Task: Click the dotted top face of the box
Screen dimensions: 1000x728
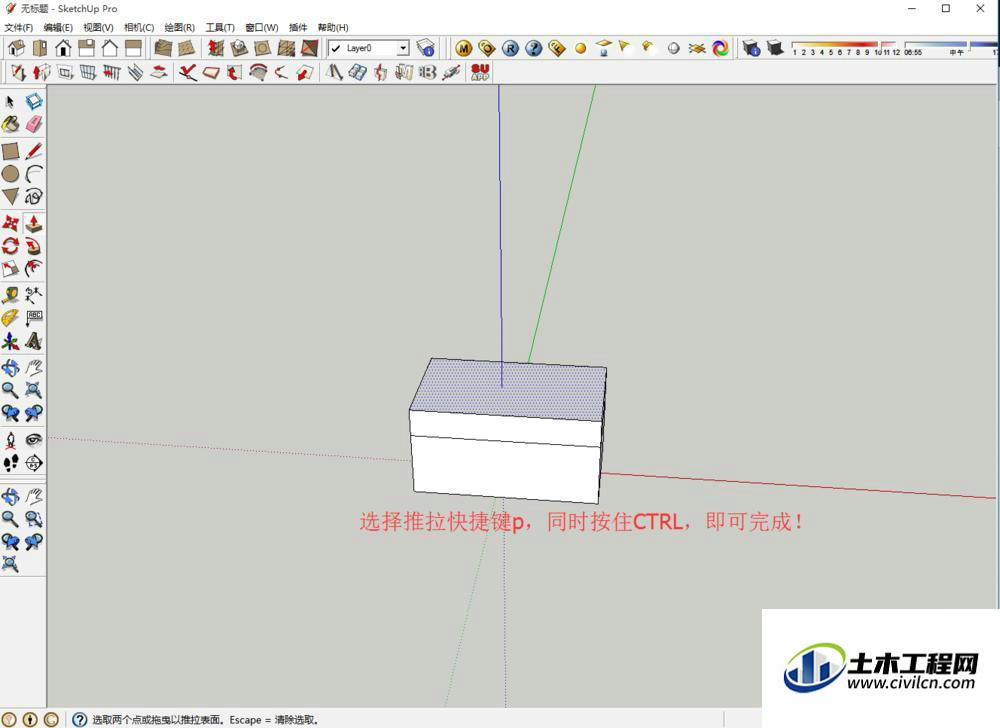Action: pyautogui.click(x=508, y=389)
